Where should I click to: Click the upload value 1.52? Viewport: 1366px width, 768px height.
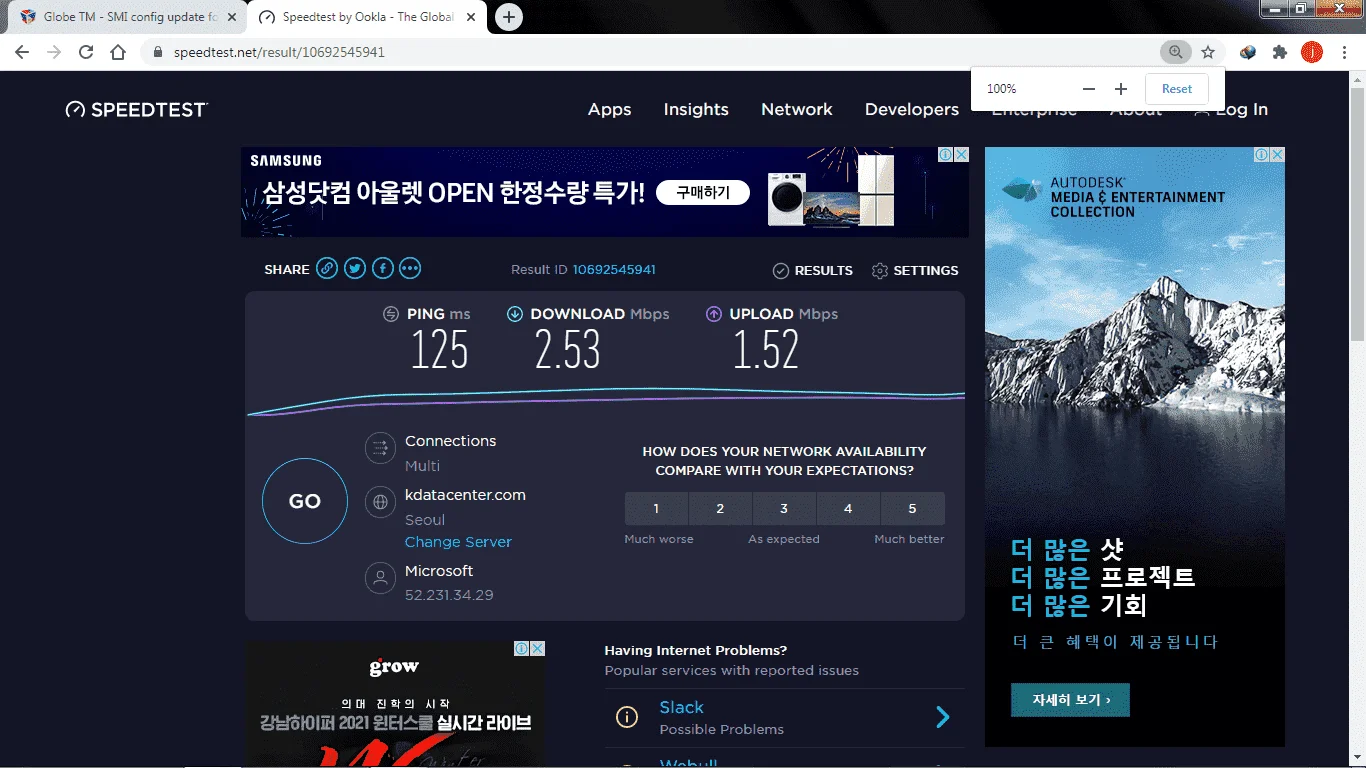[x=766, y=350]
